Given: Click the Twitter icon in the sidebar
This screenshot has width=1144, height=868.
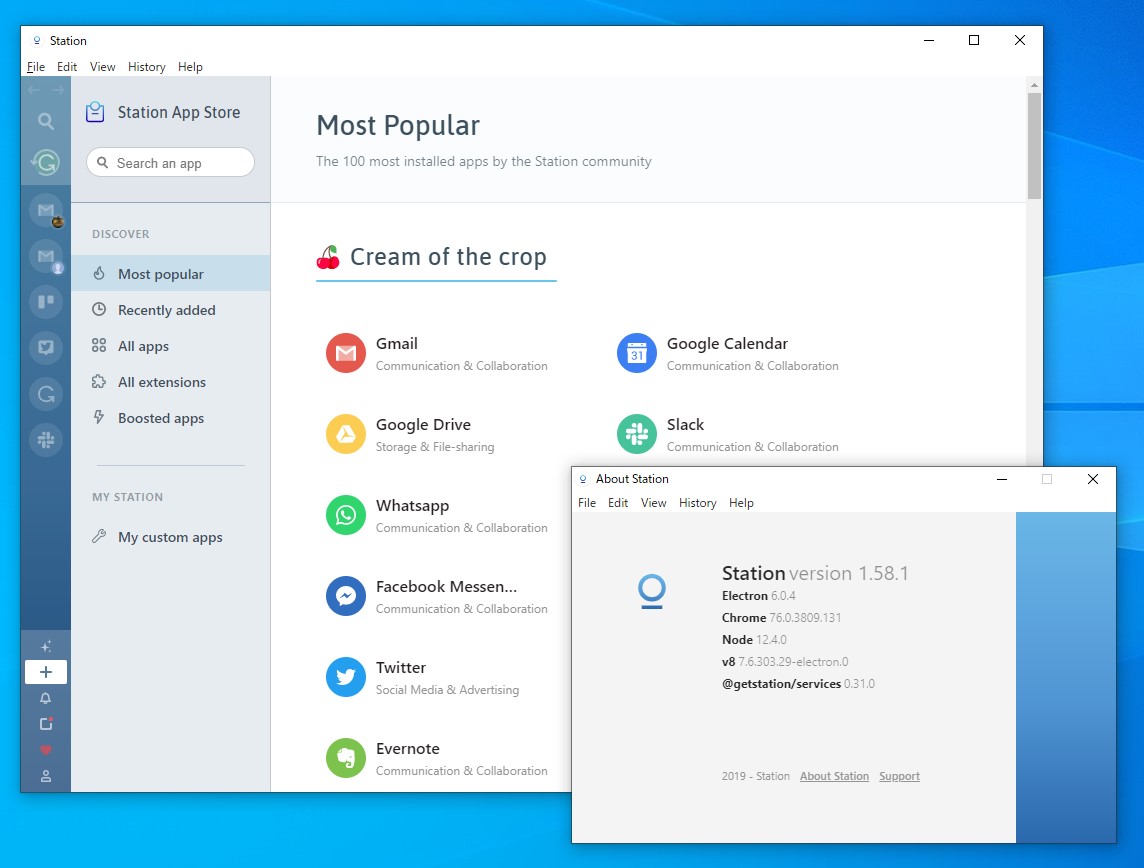Looking at the screenshot, I should coord(46,347).
